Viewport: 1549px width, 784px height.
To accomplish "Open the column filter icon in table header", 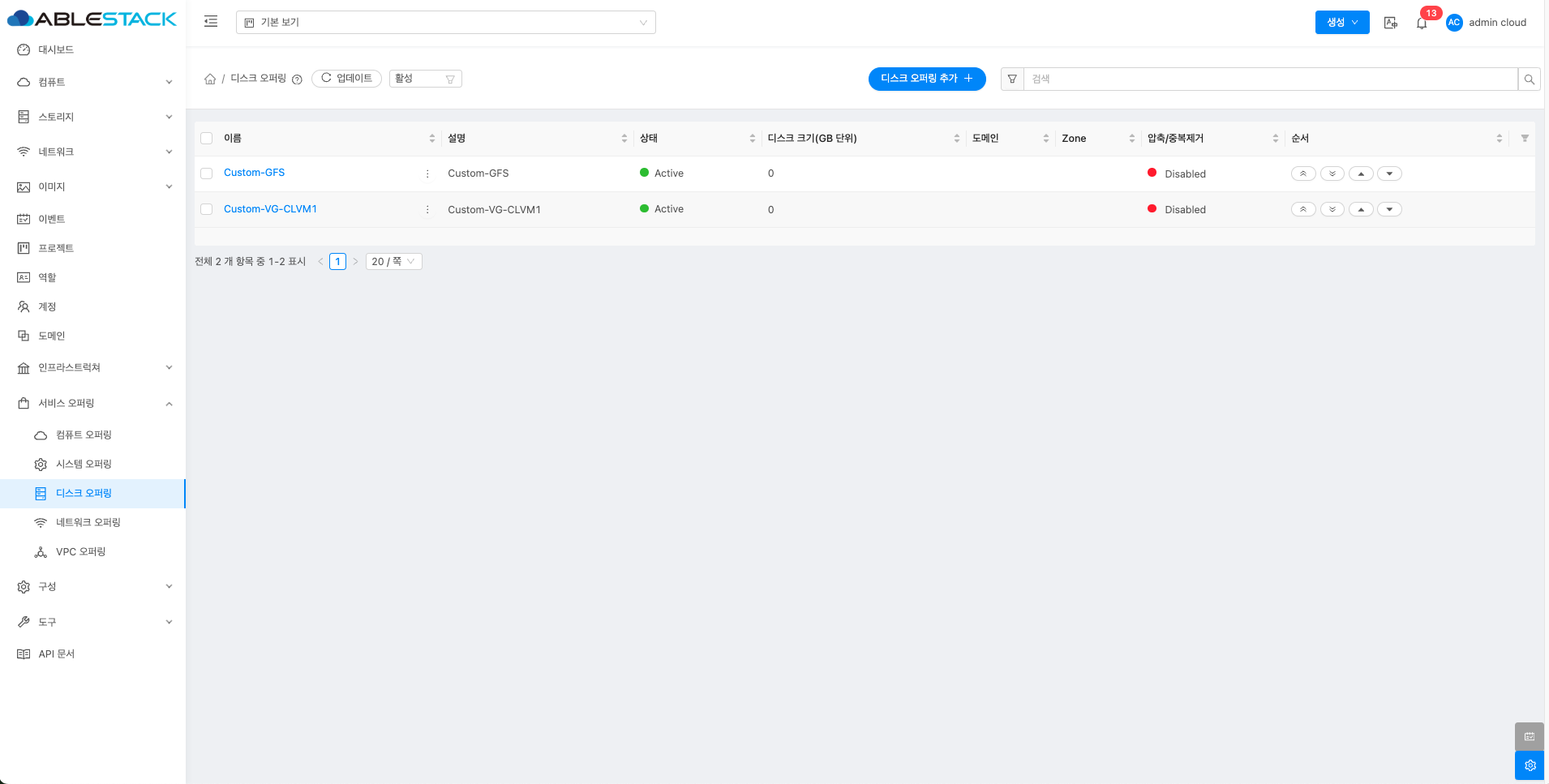I will pyautogui.click(x=1525, y=139).
